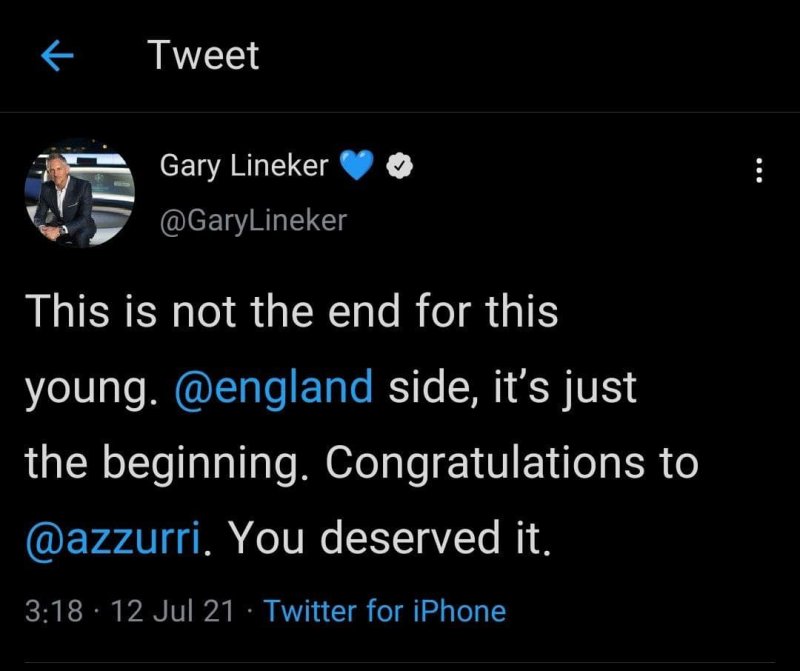Open Gary Lineker's profile picture
This screenshot has width=800, height=671.
78,193
